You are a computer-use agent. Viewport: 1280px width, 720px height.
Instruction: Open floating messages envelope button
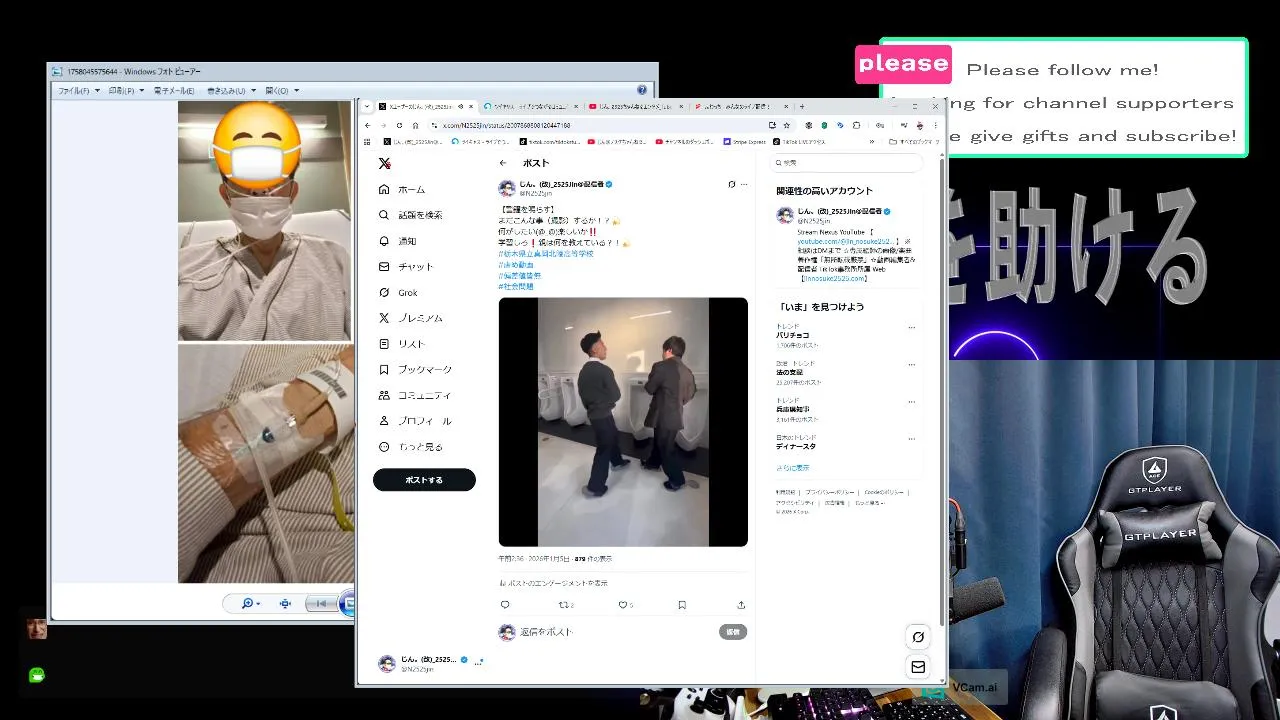click(x=918, y=667)
